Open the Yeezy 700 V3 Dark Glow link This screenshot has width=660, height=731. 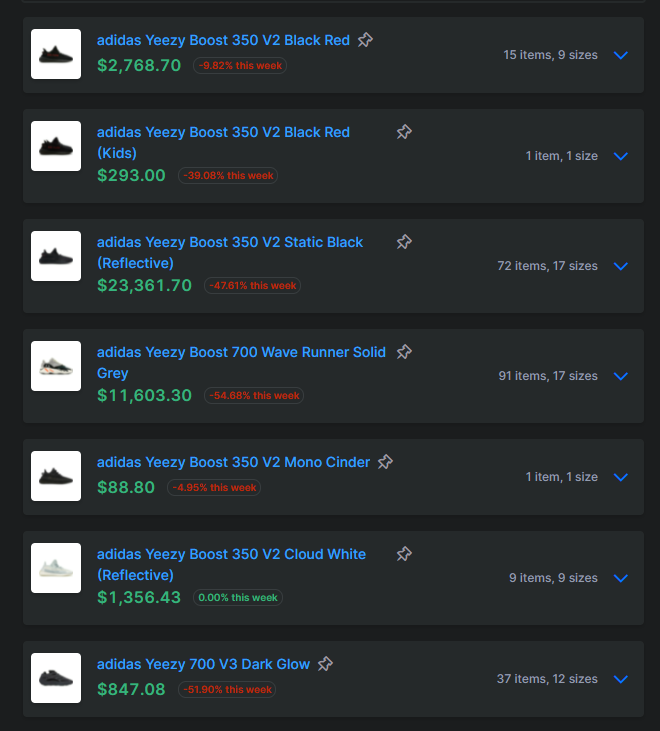pos(203,664)
